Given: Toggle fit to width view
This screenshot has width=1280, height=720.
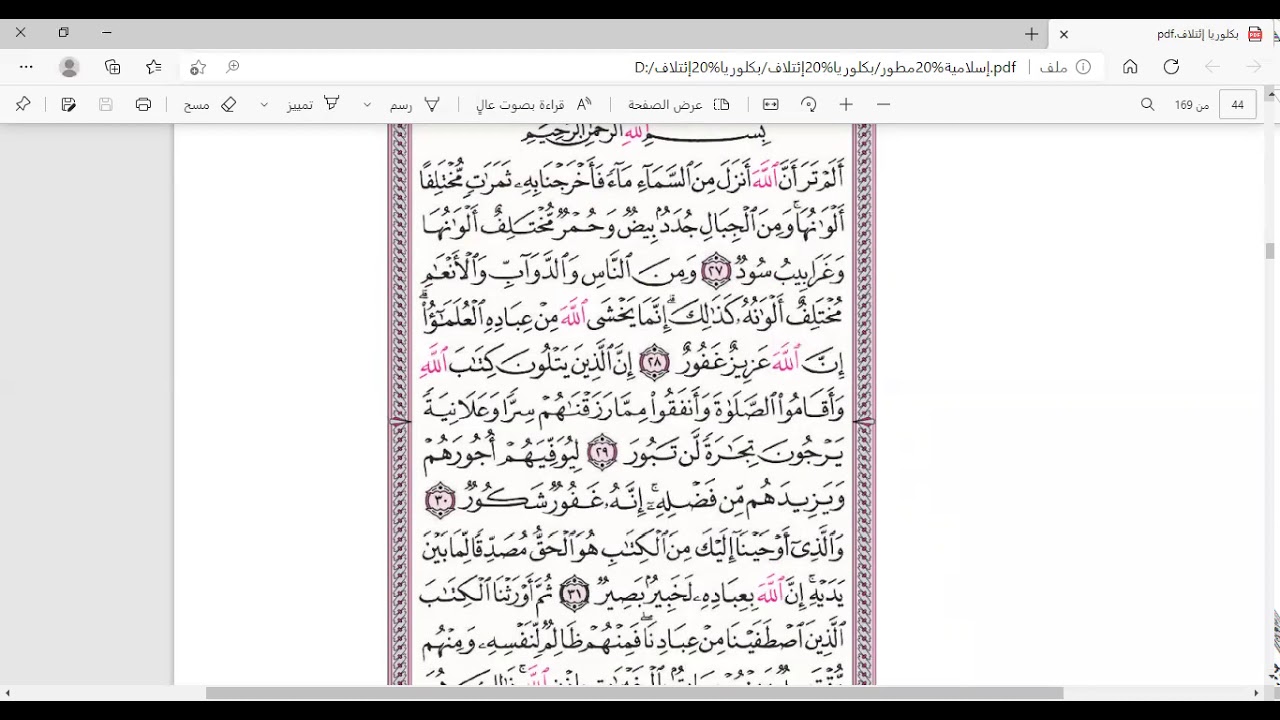Looking at the screenshot, I should coord(770,104).
